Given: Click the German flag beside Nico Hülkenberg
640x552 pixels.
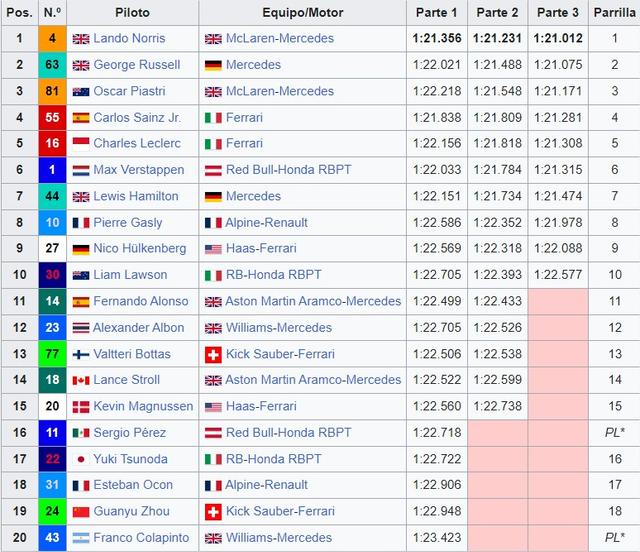Looking at the screenshot, I should pos(81,249).
